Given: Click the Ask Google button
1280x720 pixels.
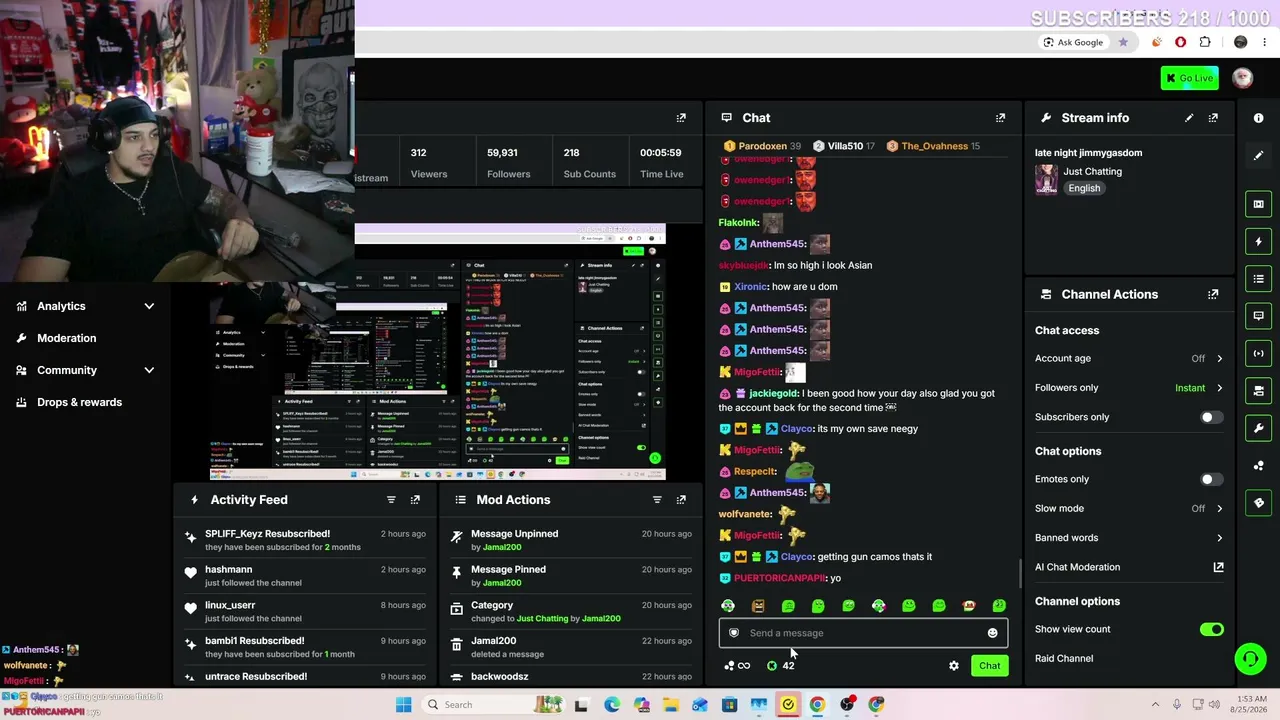Looking at the screenshot, I should 1073,42.
